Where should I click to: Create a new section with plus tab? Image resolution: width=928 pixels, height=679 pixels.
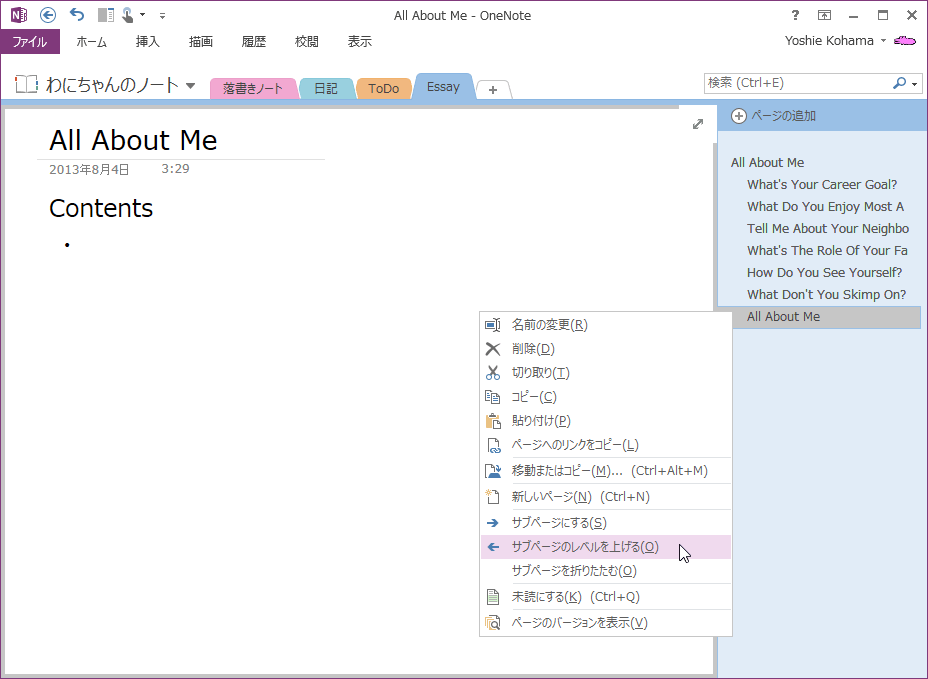493,89
